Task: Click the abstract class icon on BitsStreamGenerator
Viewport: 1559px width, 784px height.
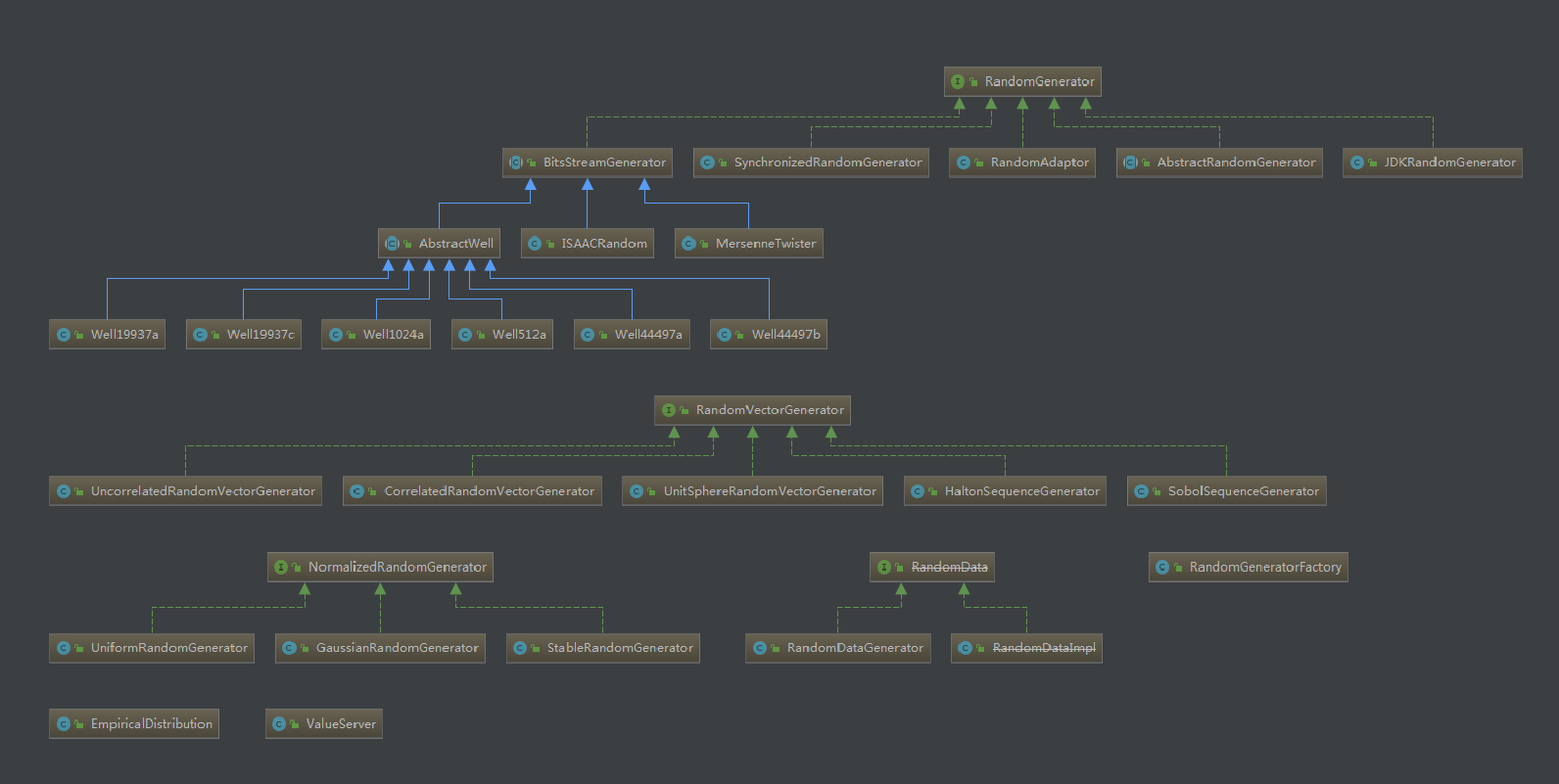Action: pyautogui.click(x=516, y=162)
